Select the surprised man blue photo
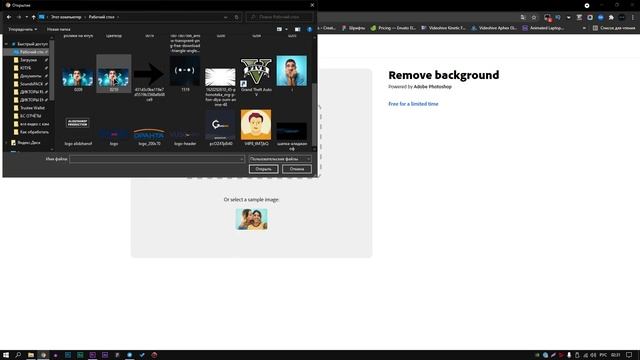The height and width of the screenshot is (360, 640). tap(291, 71)
